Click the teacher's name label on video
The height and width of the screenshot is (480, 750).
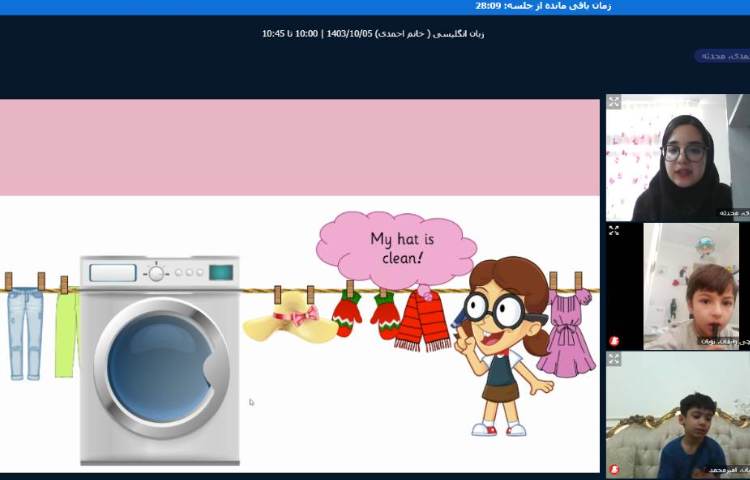735,213
